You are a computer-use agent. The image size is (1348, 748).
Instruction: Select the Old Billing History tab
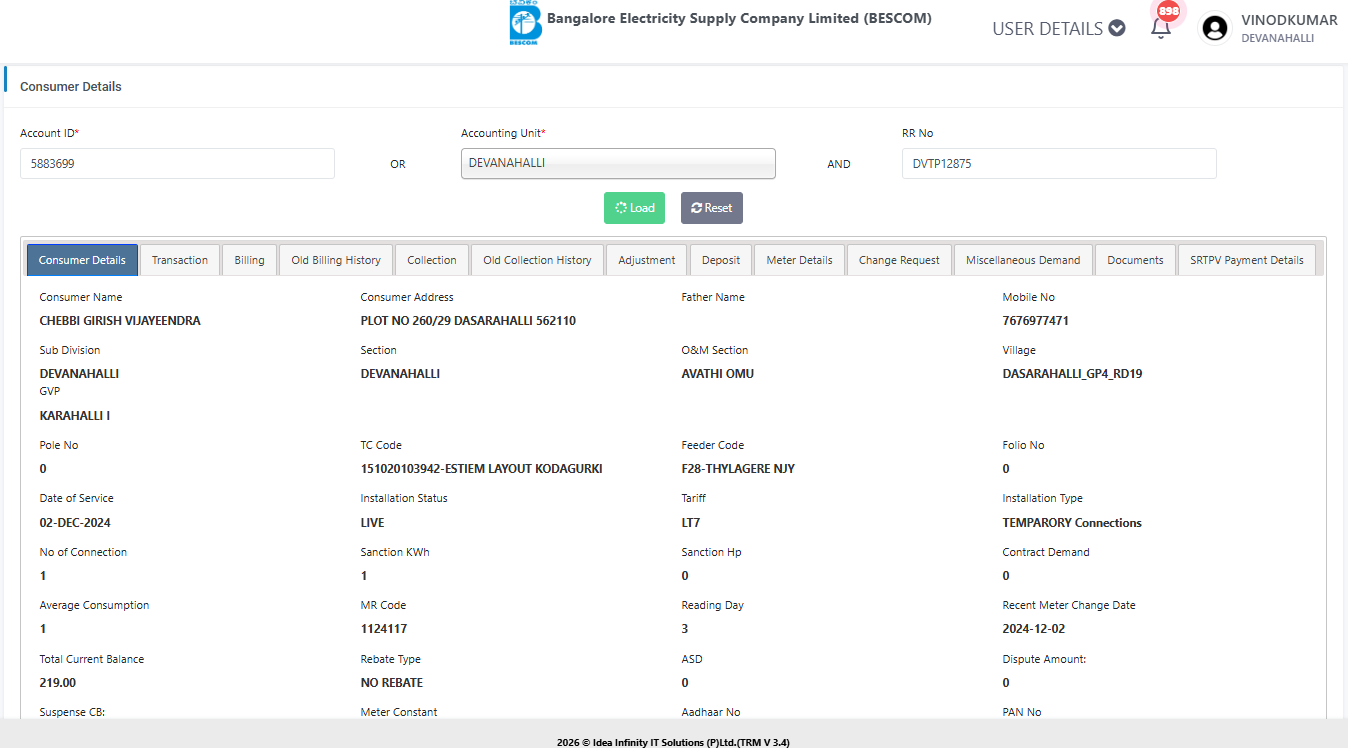(x=336, y=260)
